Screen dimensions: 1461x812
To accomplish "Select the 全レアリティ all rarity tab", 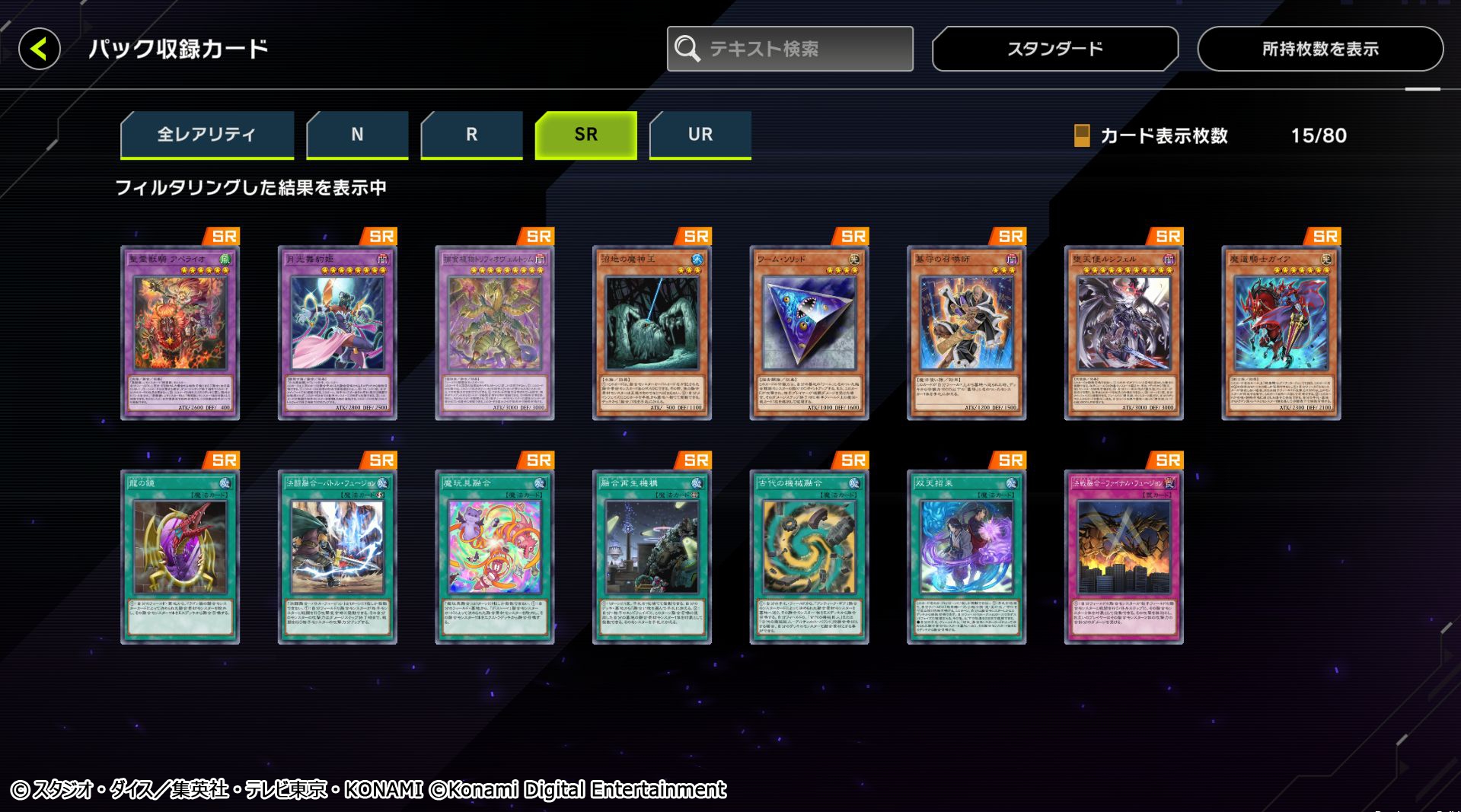I will [x=207, y=135].
